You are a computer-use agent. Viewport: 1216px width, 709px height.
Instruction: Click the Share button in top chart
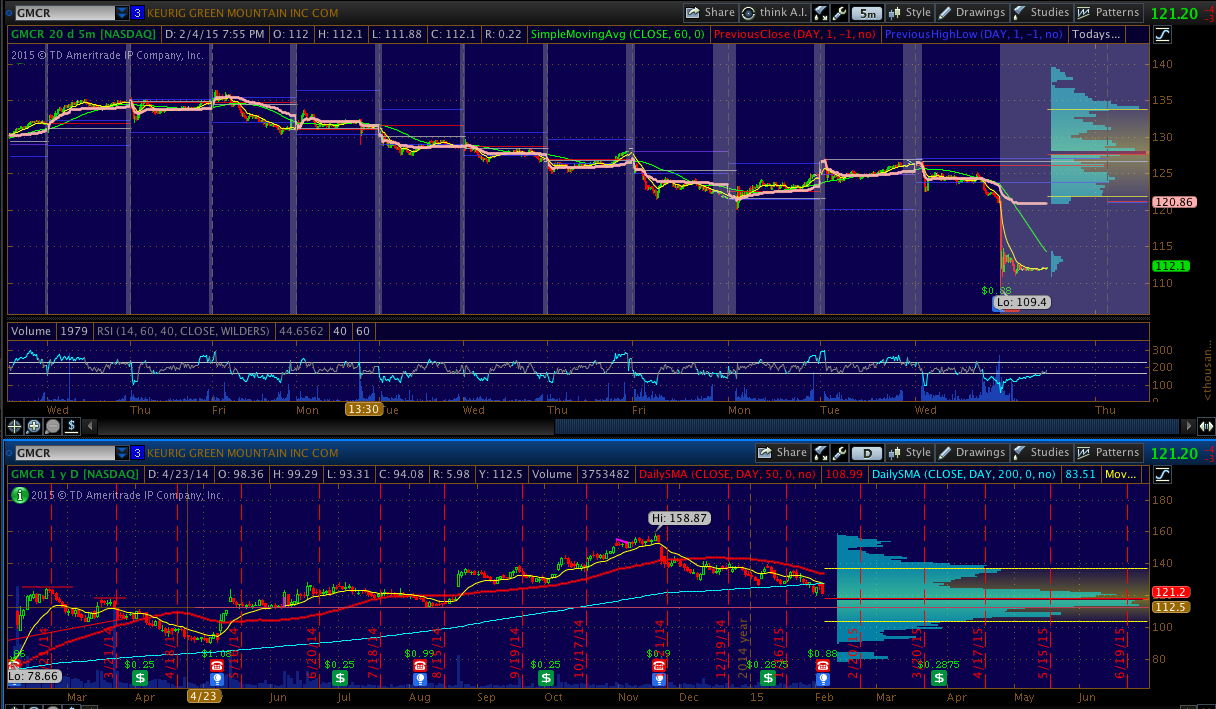pyautogui.click(x=710, y=13)
